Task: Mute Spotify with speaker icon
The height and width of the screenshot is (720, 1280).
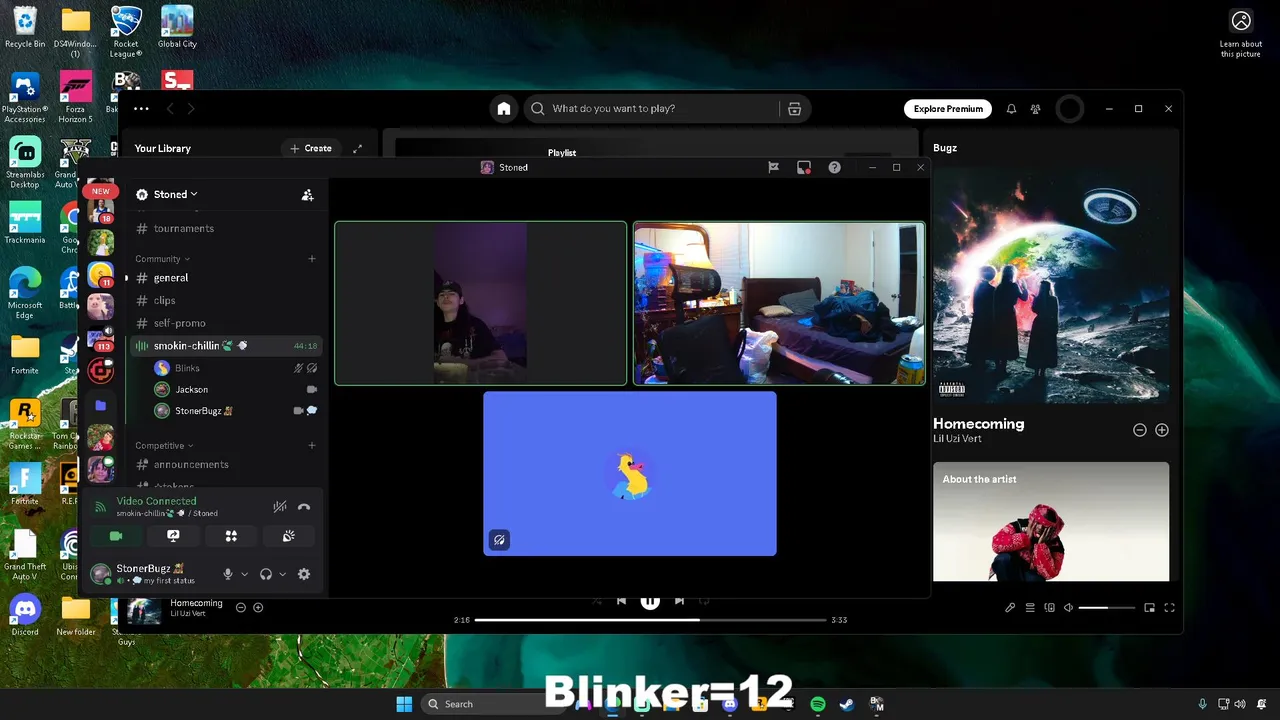Action: pyautogui.click(x=1068, y=608)
